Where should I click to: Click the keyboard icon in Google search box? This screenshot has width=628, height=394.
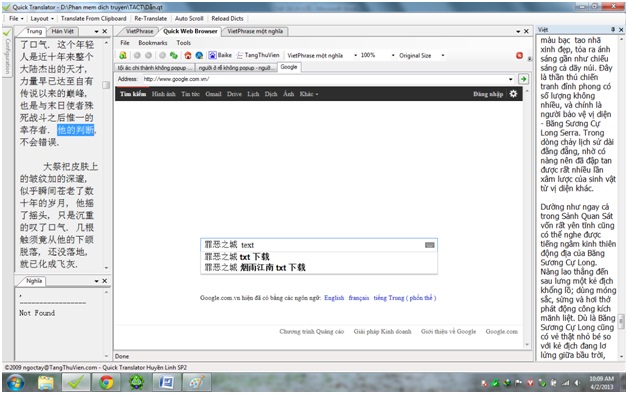click(430, 245)
